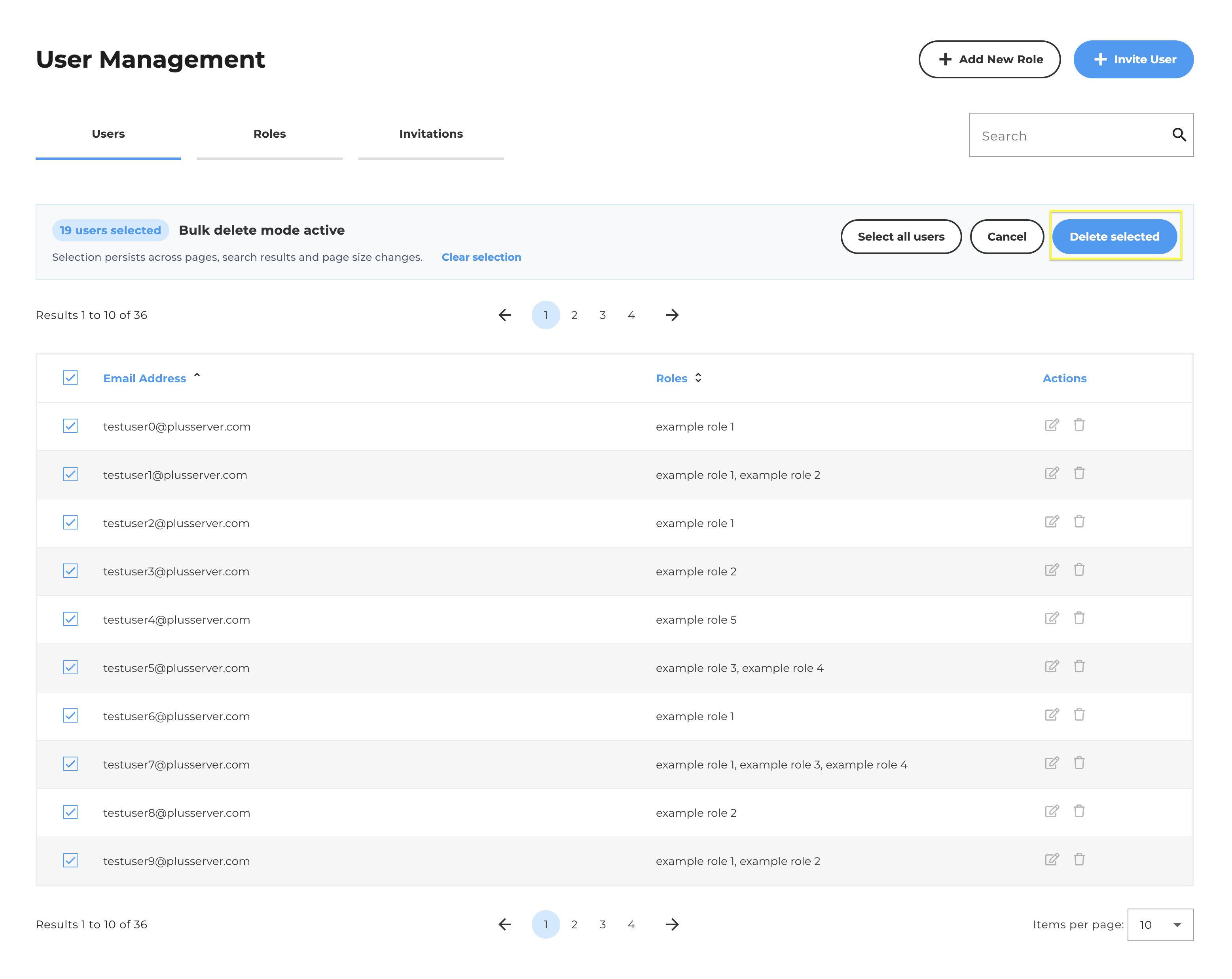Screen dimensions: 1232x979
Task: Go to next page with top right arrow
Action: coord(672,315)
